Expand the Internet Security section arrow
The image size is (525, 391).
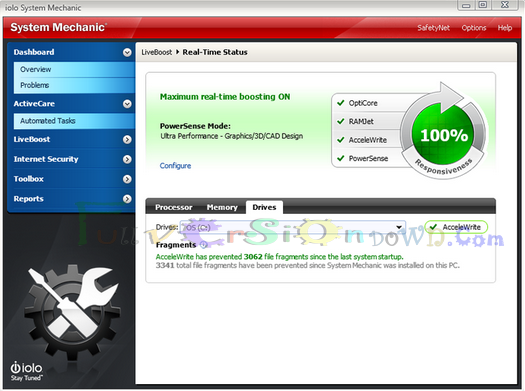coord(127,159)
